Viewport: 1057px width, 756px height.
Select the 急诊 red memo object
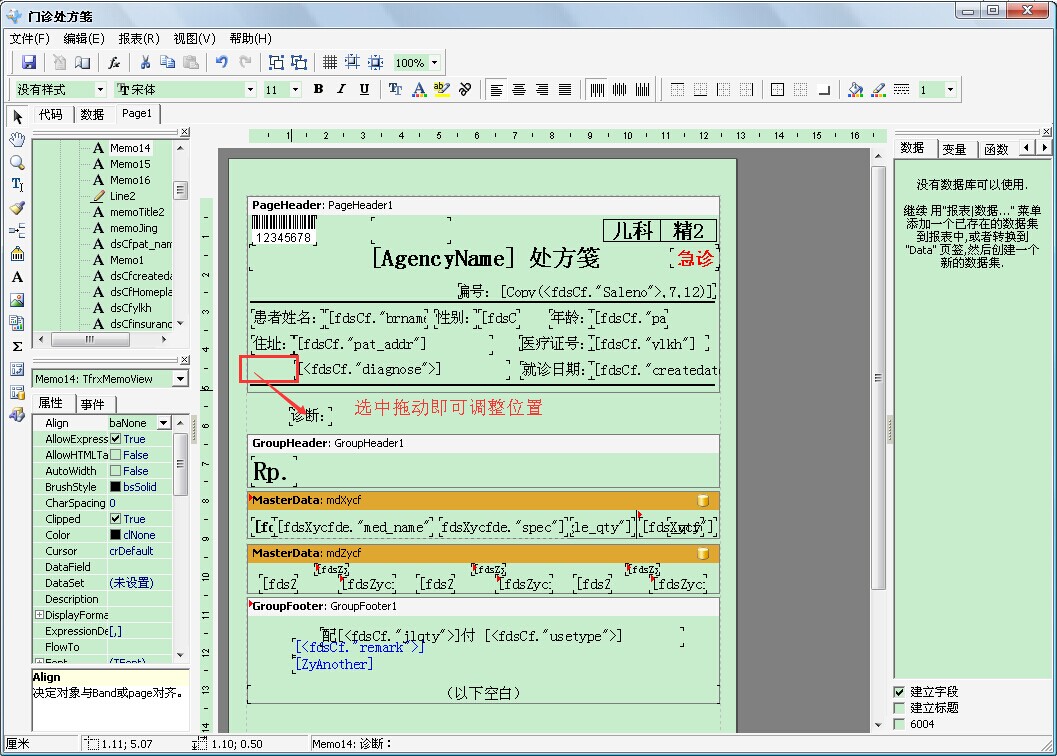(695, 258)
